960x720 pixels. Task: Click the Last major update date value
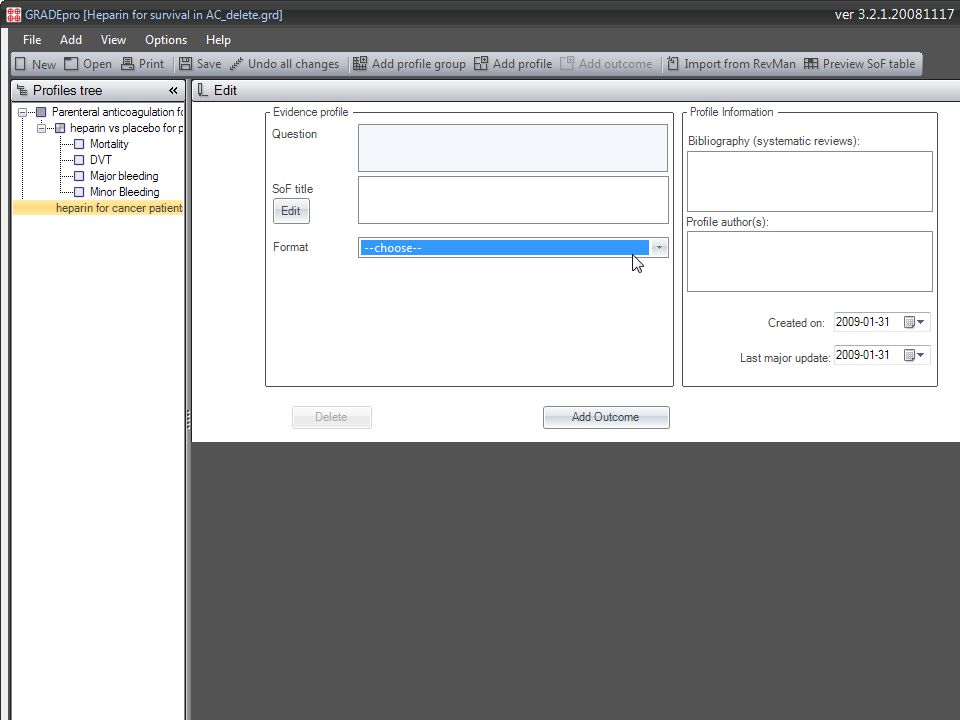(x=863, y=355)
